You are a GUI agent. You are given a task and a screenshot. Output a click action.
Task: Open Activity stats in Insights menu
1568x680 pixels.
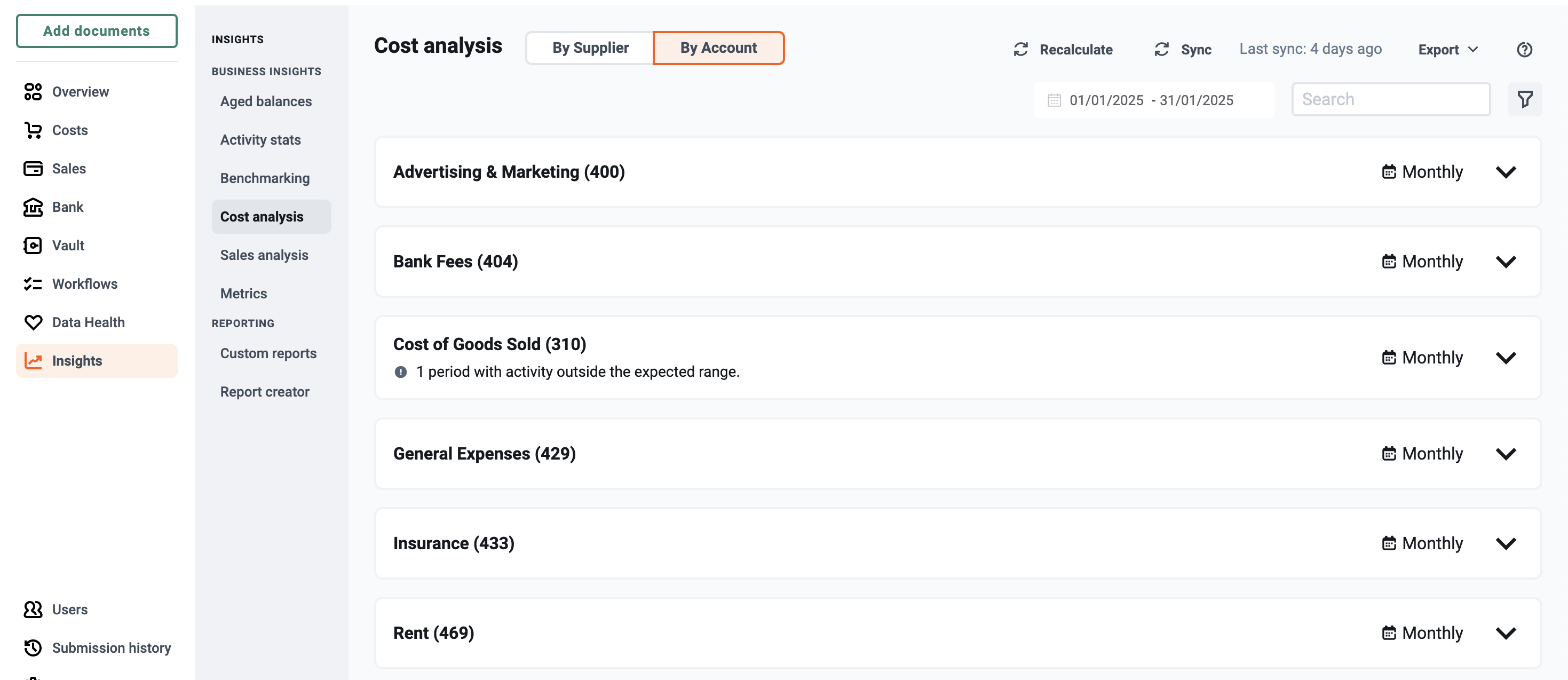260,140
